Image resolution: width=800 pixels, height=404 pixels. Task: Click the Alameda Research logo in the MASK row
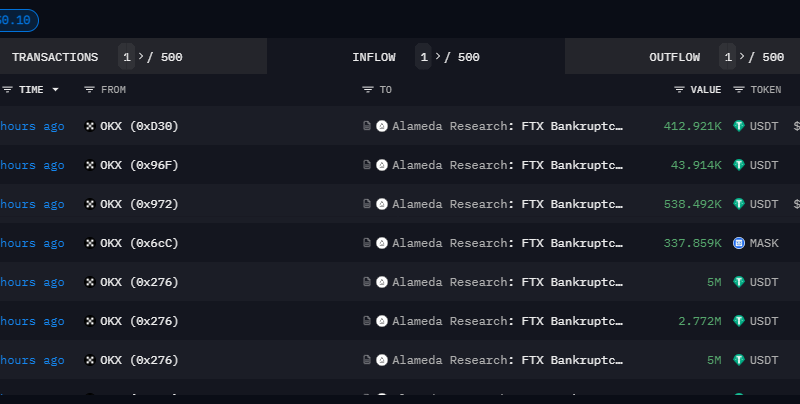(382, 243)
